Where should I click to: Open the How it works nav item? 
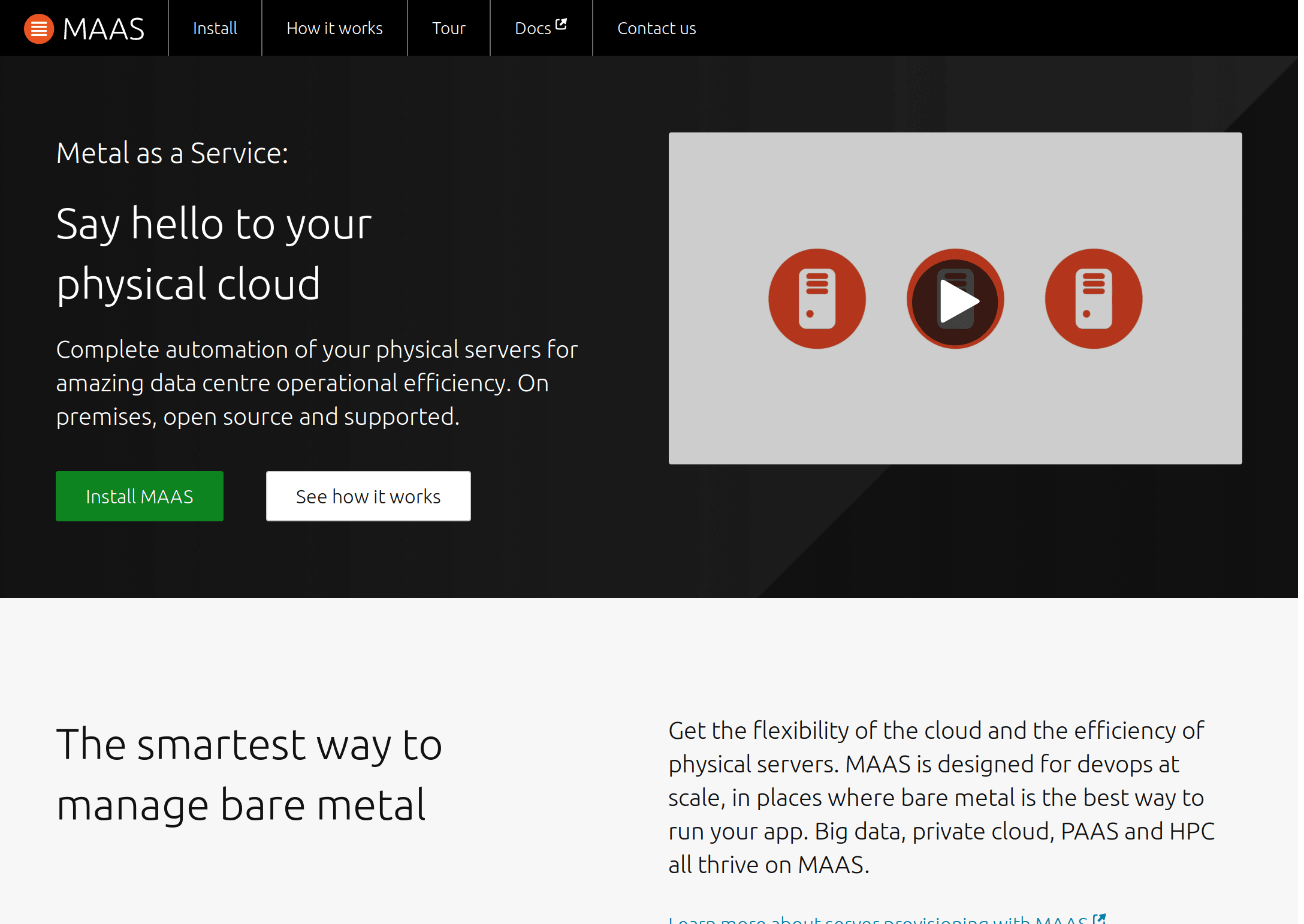click(x=334, y=28)
